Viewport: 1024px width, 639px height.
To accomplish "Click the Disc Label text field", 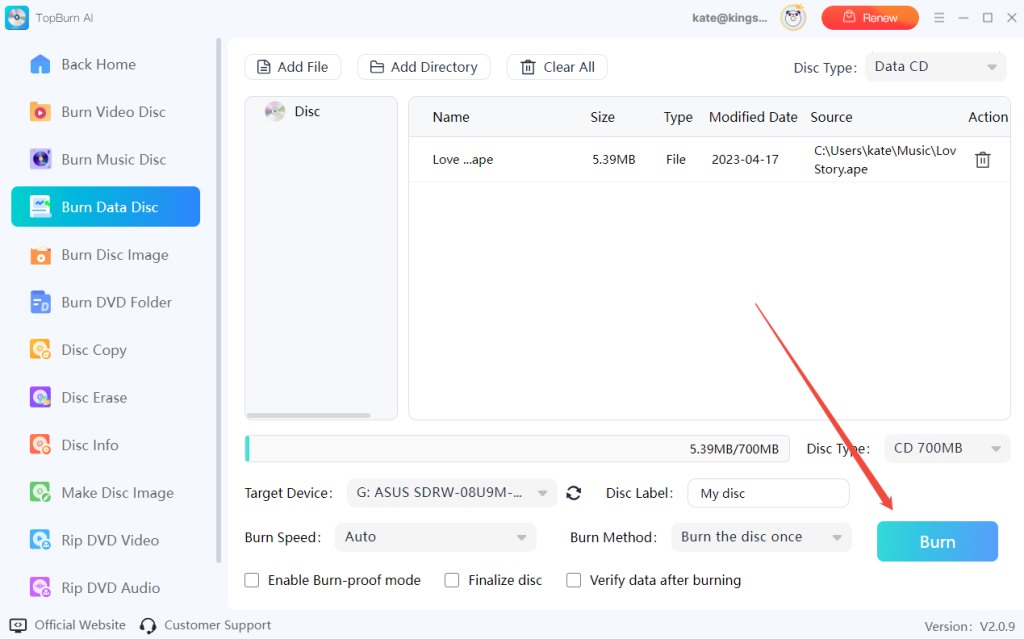I will click(767, 493).
